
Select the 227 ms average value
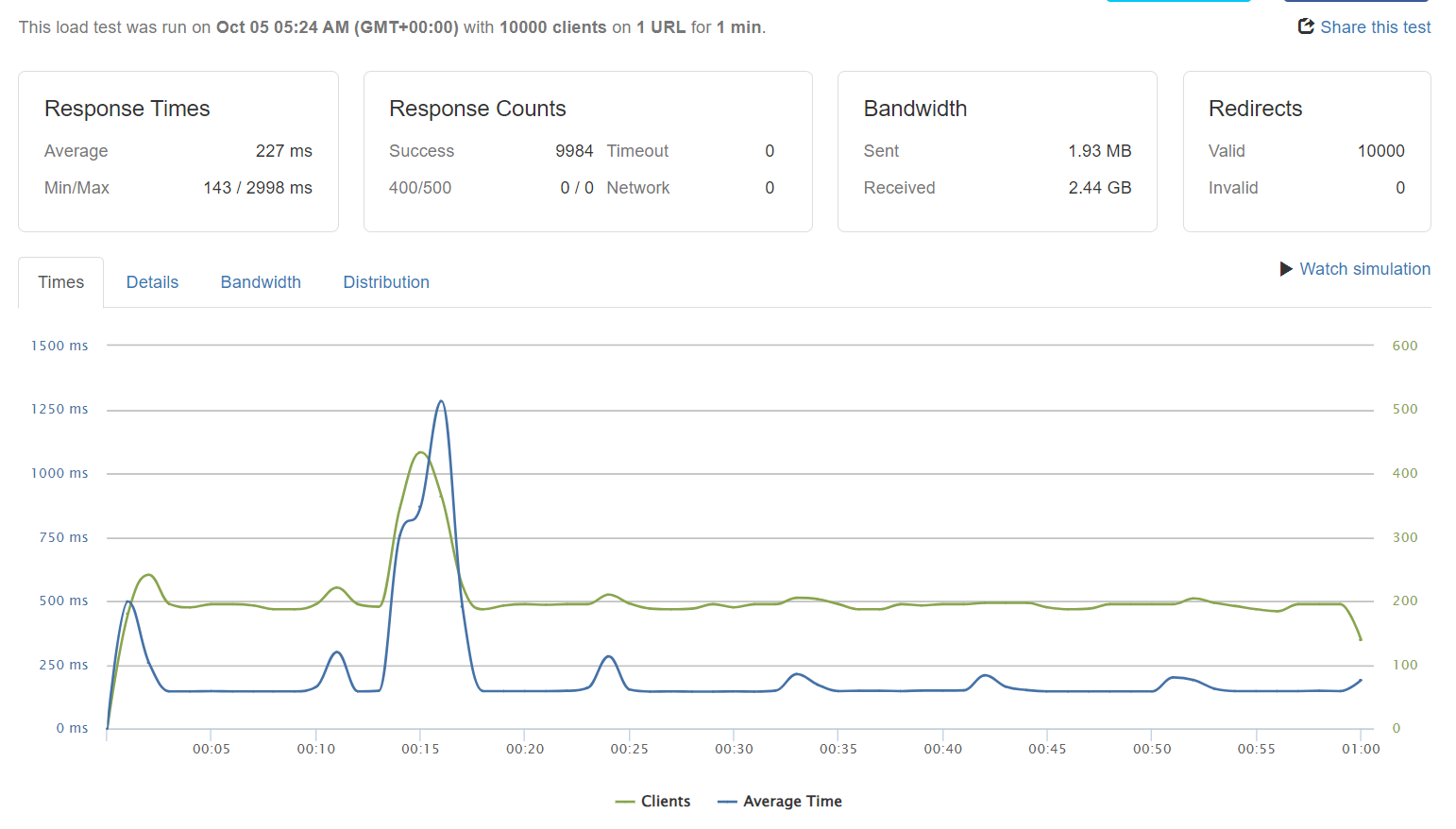point(283,151)
